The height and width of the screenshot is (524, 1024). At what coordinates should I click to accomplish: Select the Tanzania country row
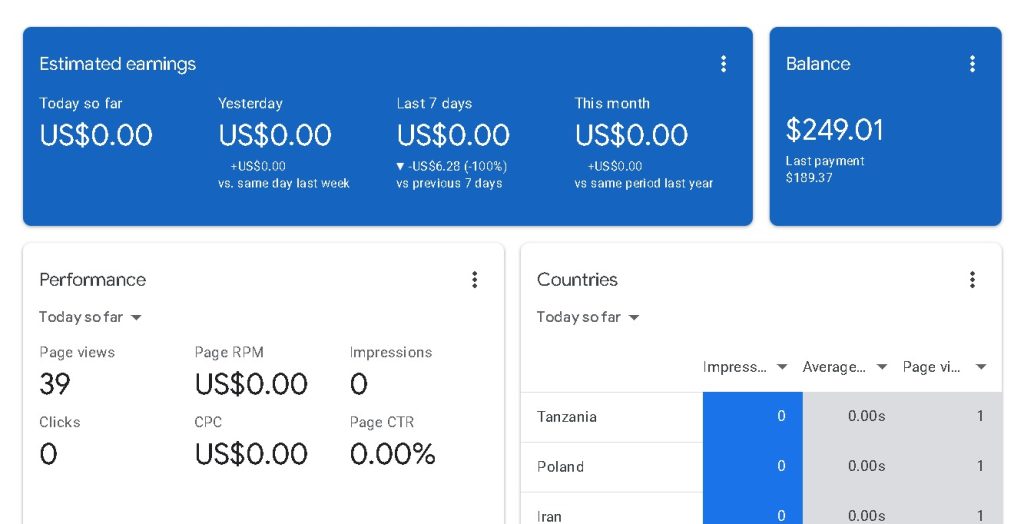pos(567,417)
